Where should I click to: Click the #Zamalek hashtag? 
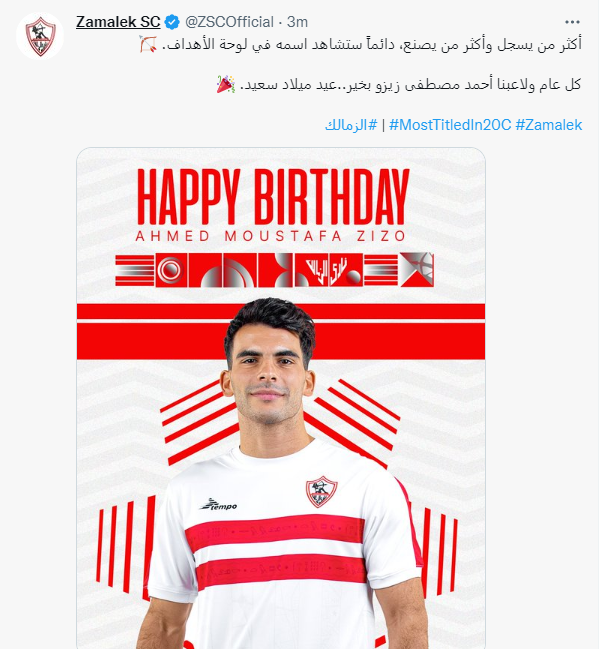pyautogui.click(x=549, y=125)
